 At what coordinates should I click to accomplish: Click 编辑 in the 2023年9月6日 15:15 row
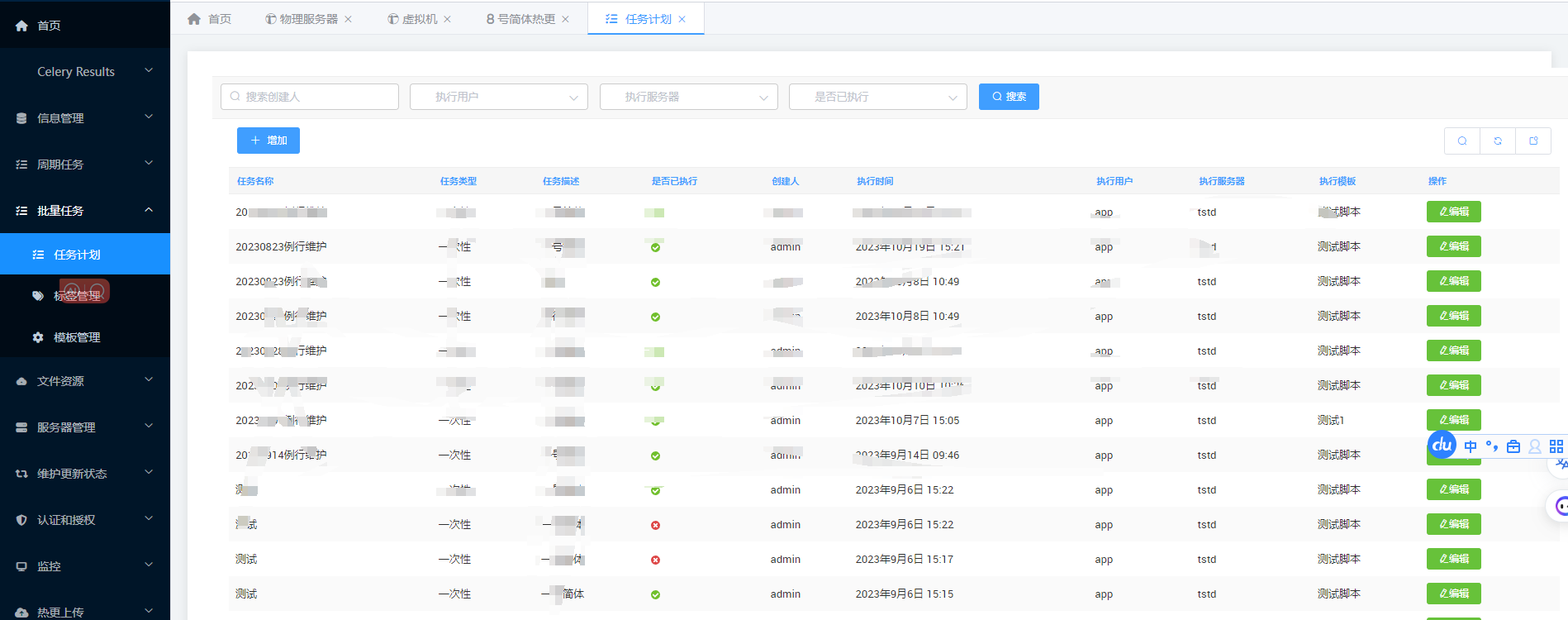click(x=1454, y=594)
